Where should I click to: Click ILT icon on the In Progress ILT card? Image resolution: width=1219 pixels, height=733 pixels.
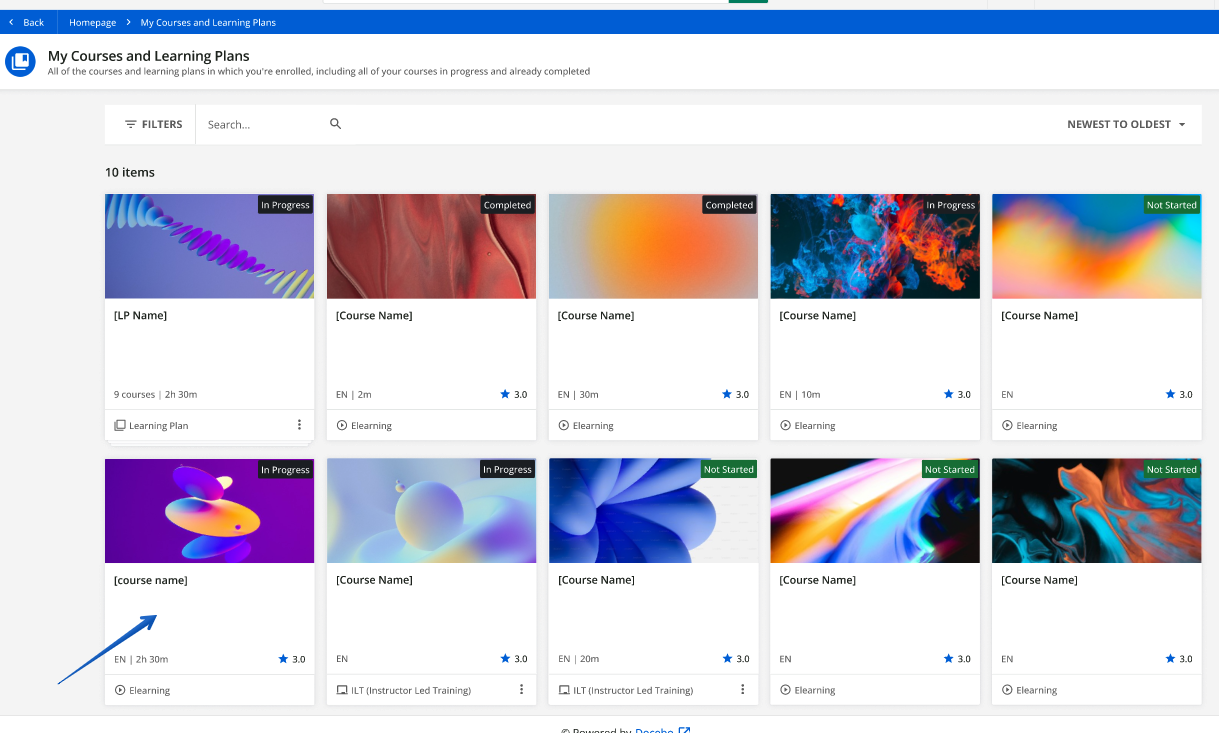pos(342,690)
